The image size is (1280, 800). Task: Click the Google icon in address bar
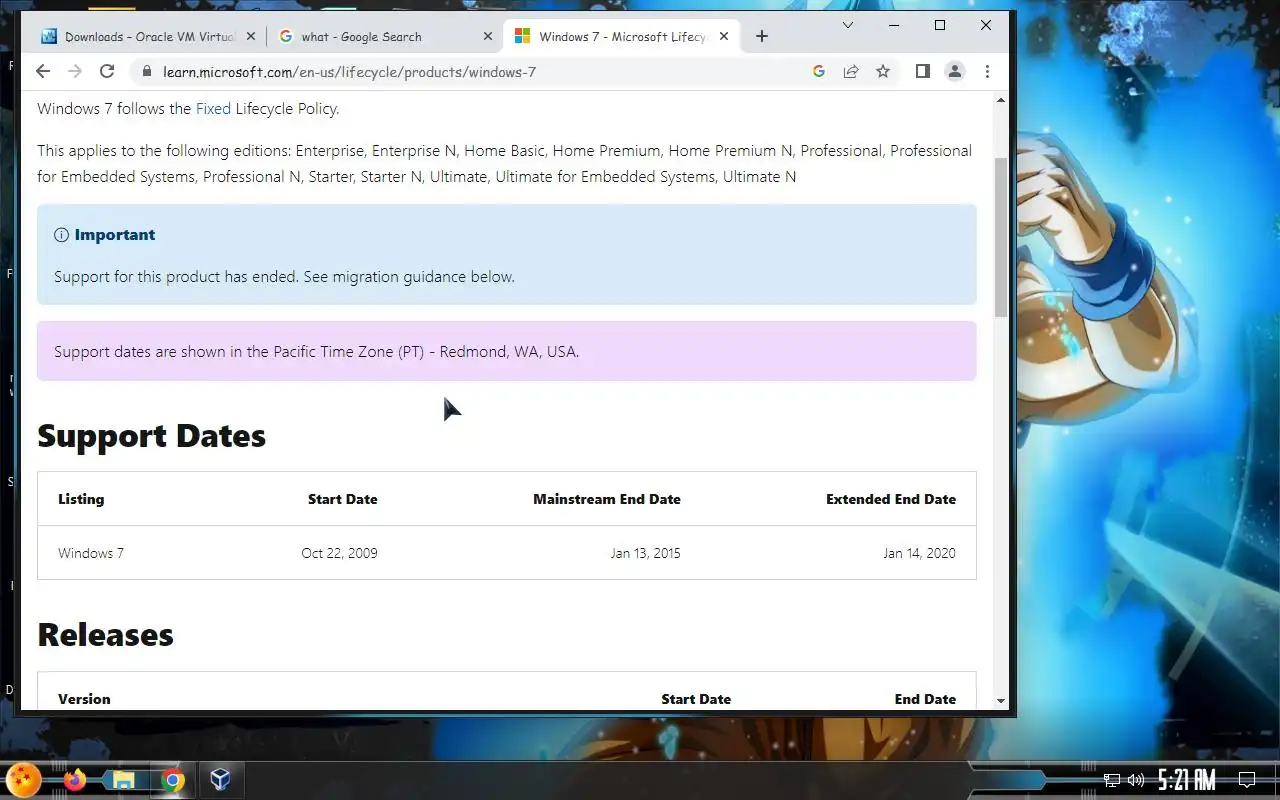pyautogui.click(x=819, y=71)
